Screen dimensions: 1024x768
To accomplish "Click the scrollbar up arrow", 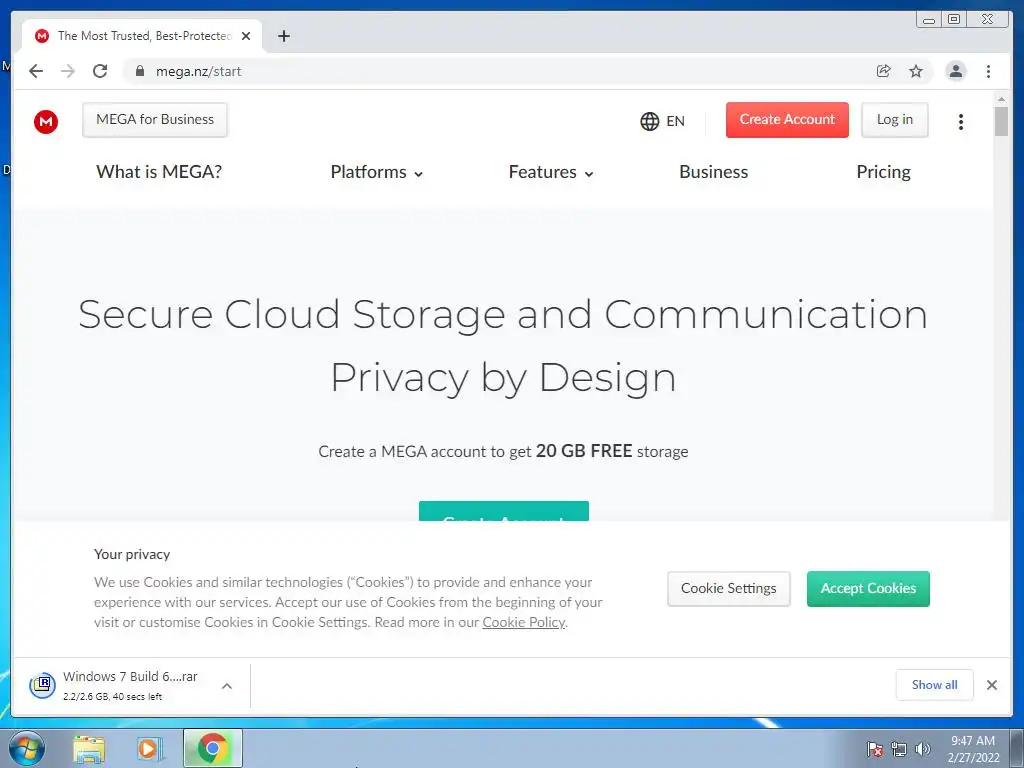I will (1001, 98).
